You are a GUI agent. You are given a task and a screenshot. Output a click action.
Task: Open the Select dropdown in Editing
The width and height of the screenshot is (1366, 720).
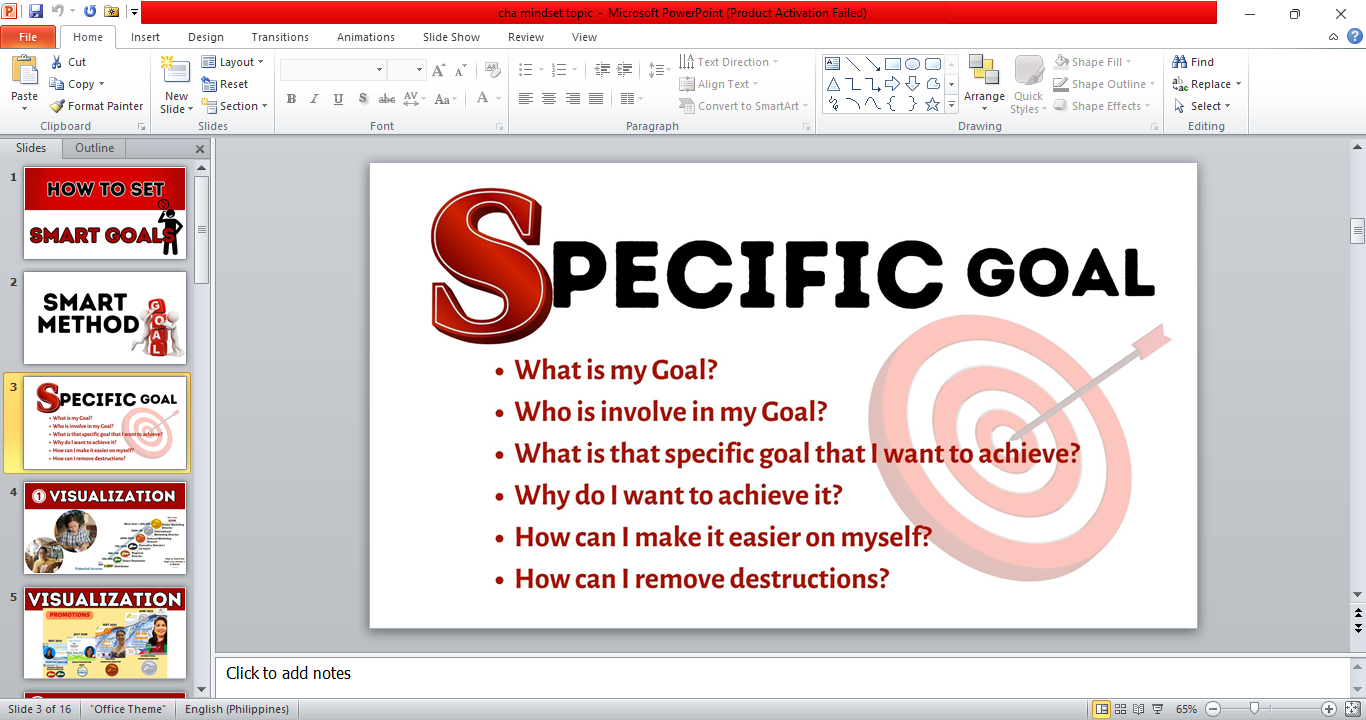(x=1202, y=106)
